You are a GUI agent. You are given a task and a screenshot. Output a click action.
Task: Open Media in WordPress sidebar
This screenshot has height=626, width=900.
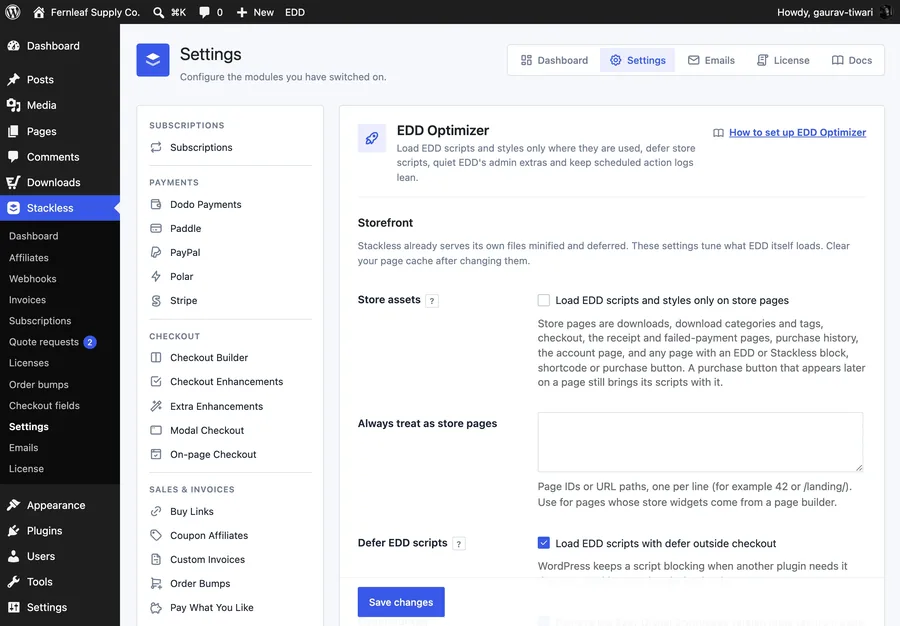point(60,106)
